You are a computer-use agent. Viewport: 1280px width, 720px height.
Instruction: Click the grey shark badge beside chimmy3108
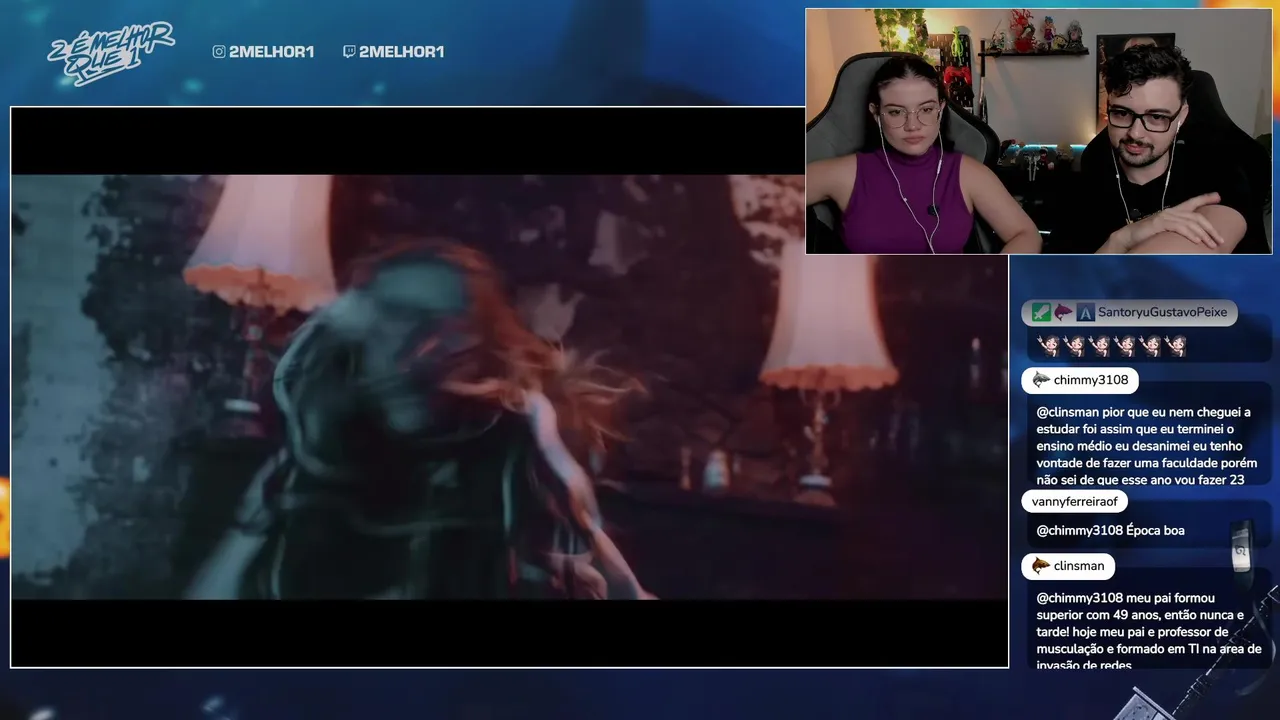point(1041,380)
